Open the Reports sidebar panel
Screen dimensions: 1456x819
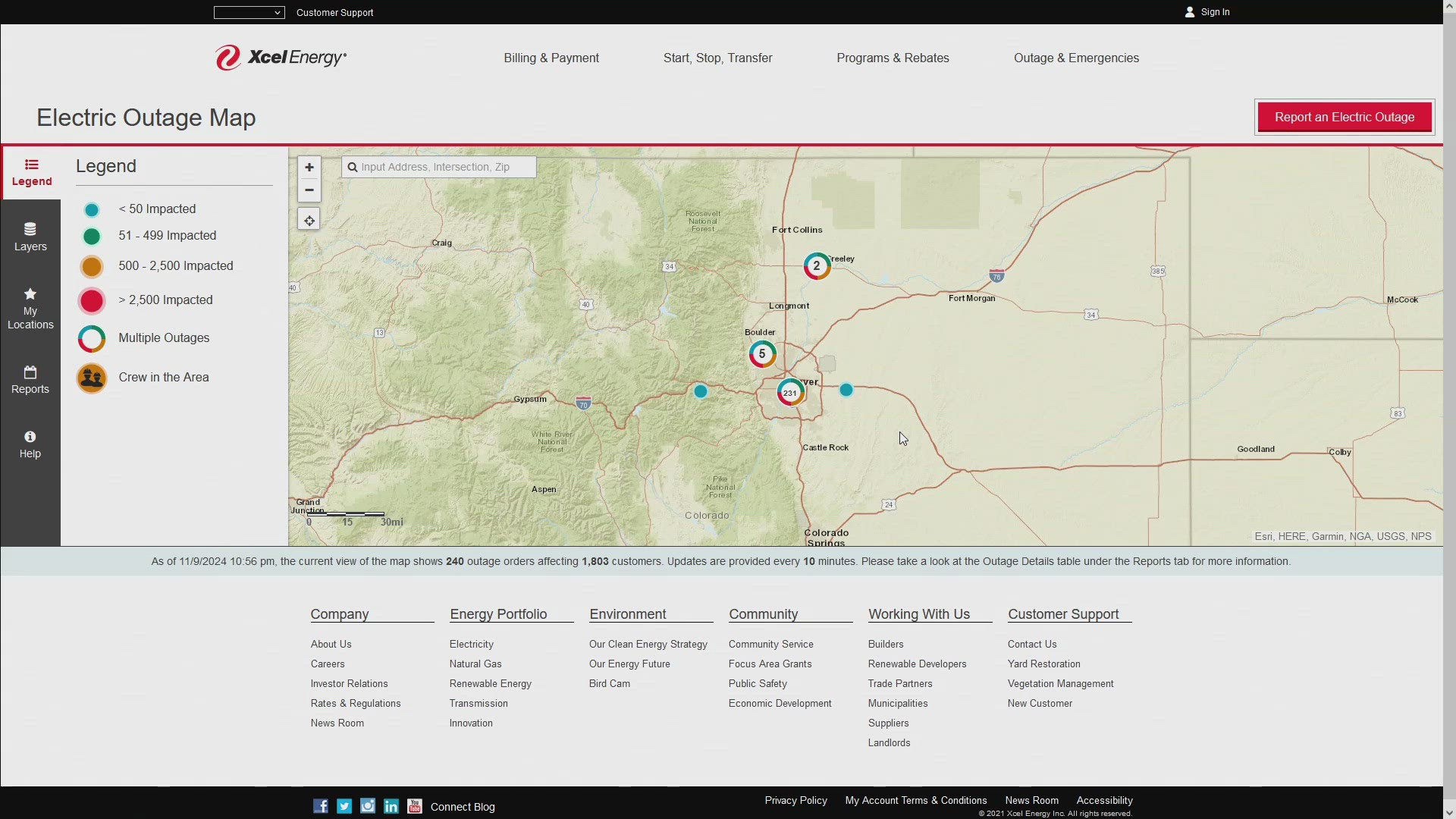pyautogui.click(x=30, y=380)
